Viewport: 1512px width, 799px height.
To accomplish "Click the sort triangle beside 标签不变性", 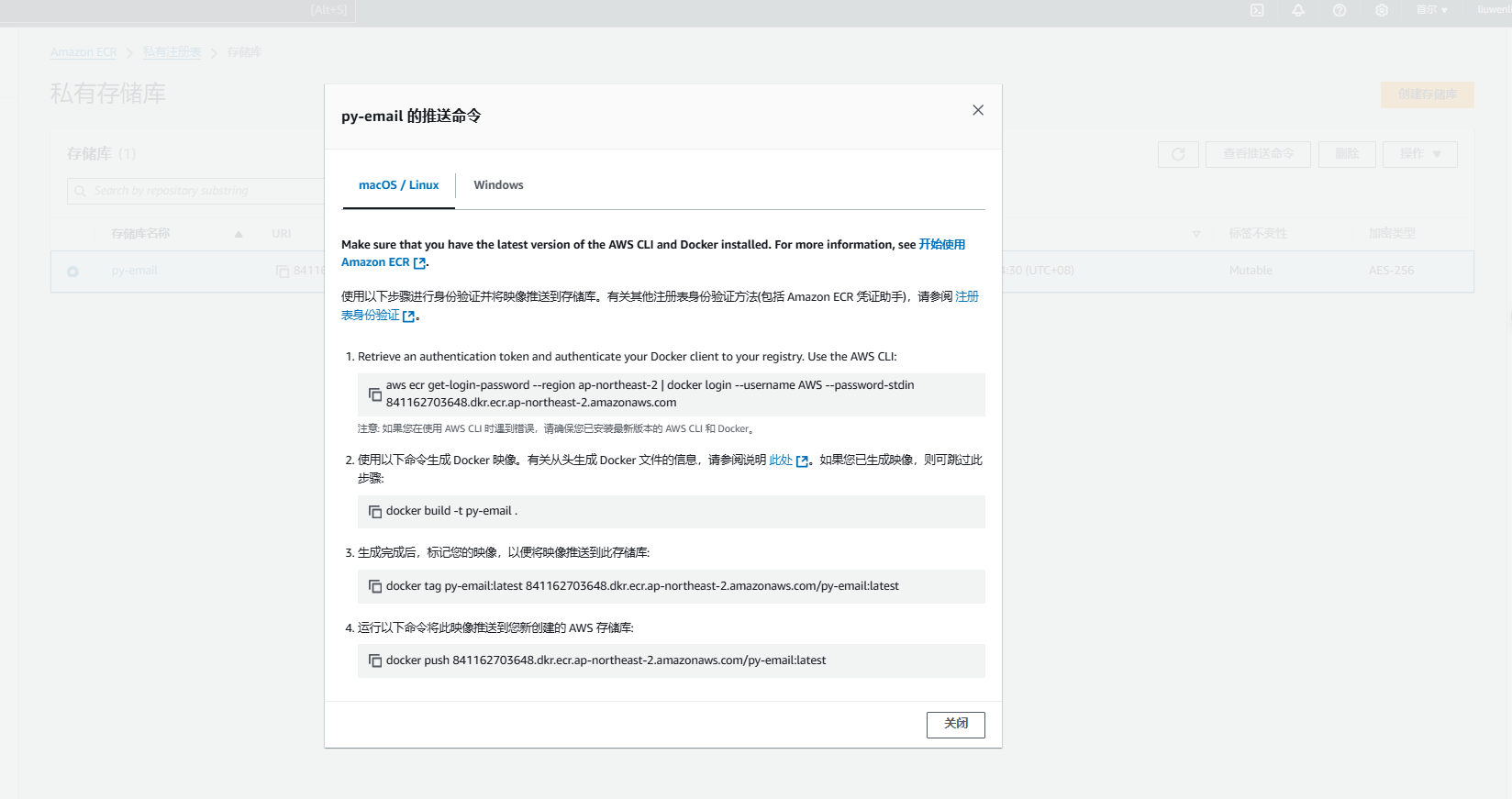I will 1196,234.
